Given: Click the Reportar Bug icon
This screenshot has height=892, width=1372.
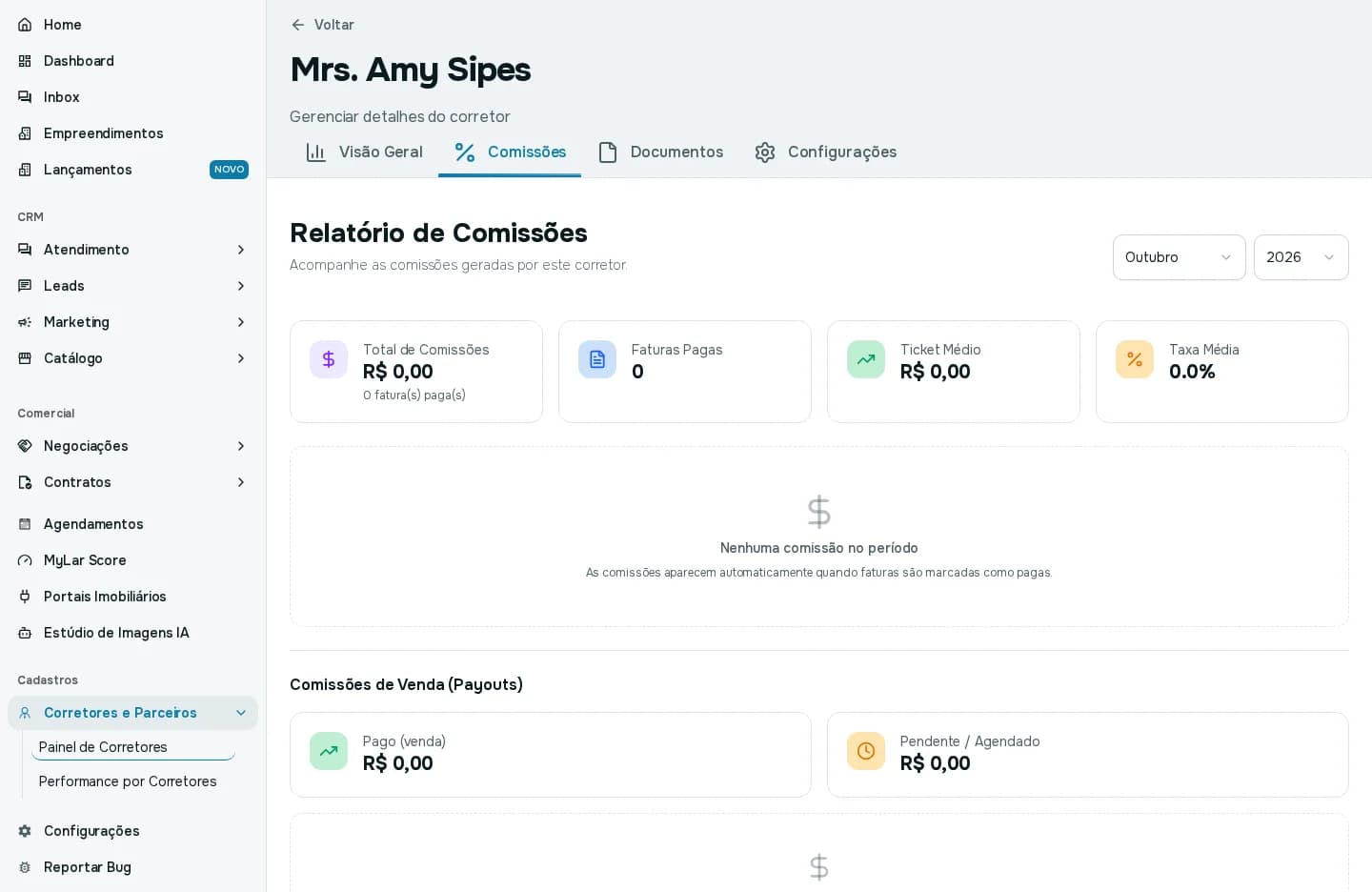Looking at the screenshot, I should [x=25, y=867].
